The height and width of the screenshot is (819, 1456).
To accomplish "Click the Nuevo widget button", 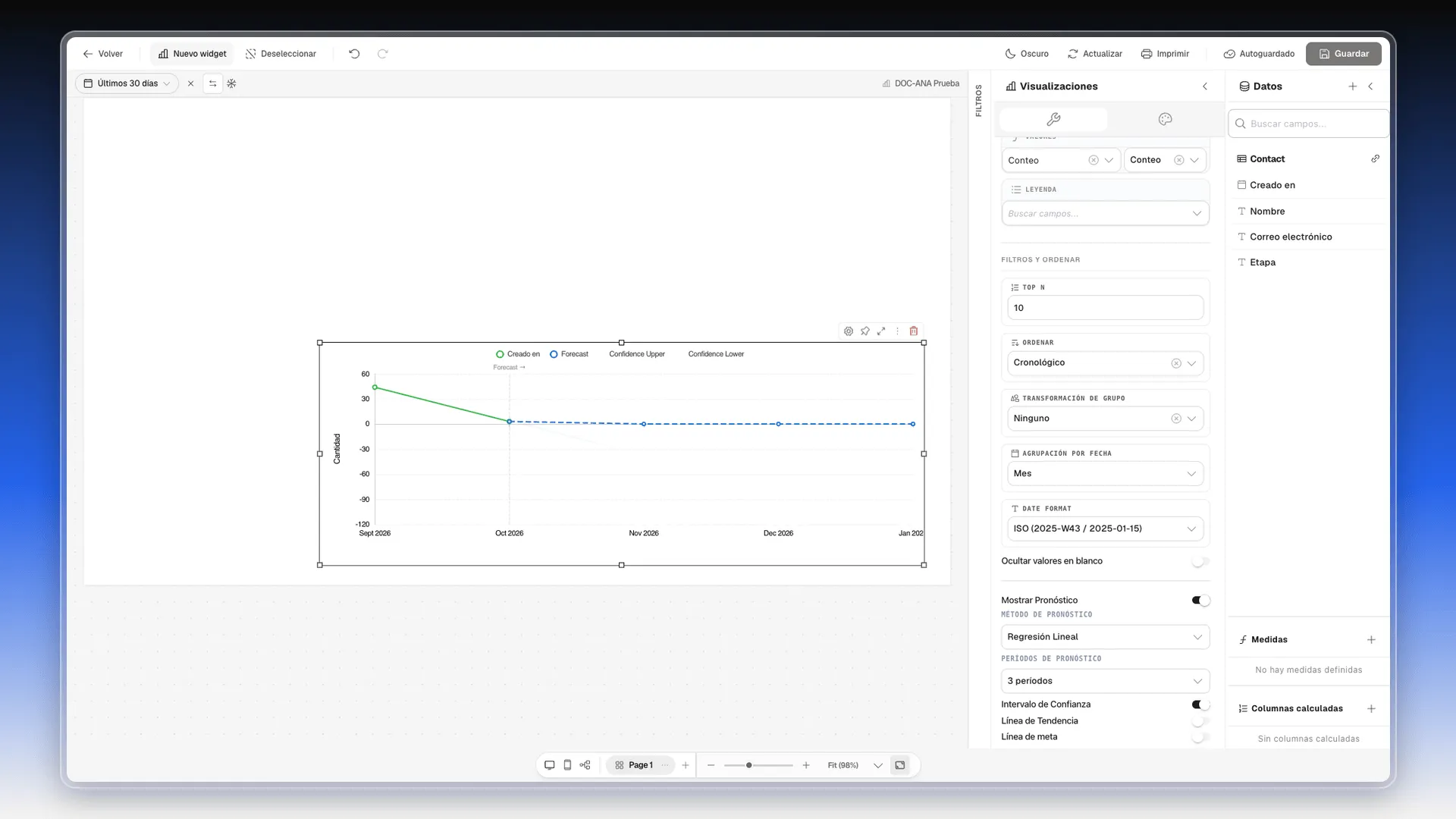I will coord(193,54).
